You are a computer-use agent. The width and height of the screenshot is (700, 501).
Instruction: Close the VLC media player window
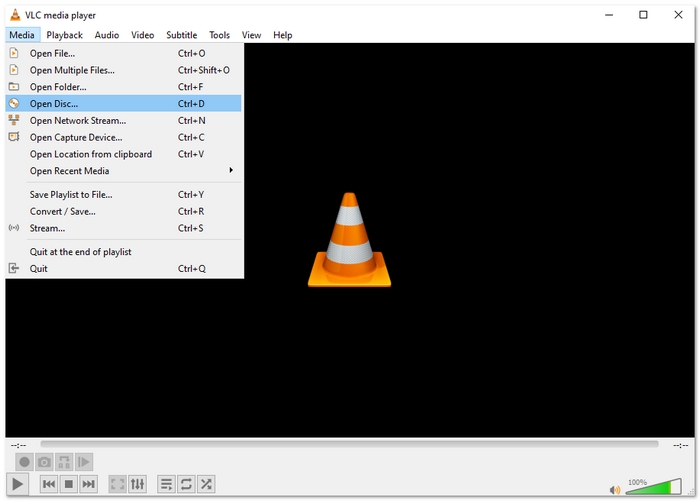(x=678, y=15)
